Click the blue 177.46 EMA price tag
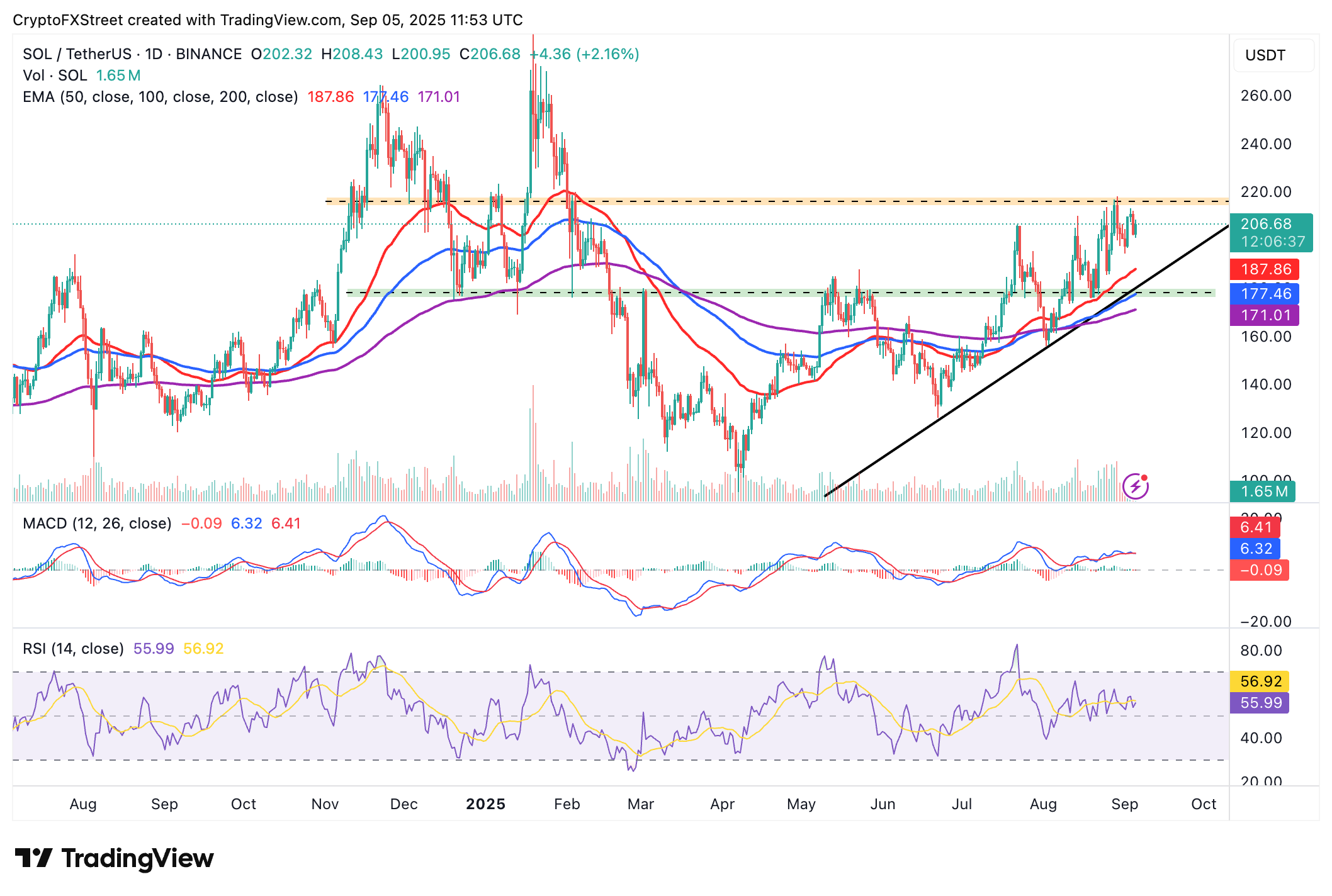The width and height of the screenshot is (1332, 896). [x=1264, y=294]
